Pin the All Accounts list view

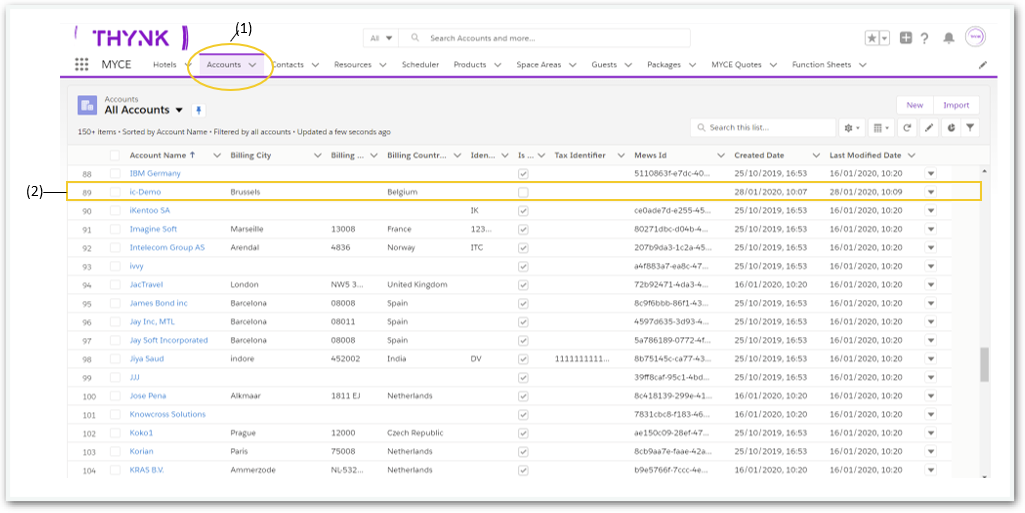pos(199,110)
